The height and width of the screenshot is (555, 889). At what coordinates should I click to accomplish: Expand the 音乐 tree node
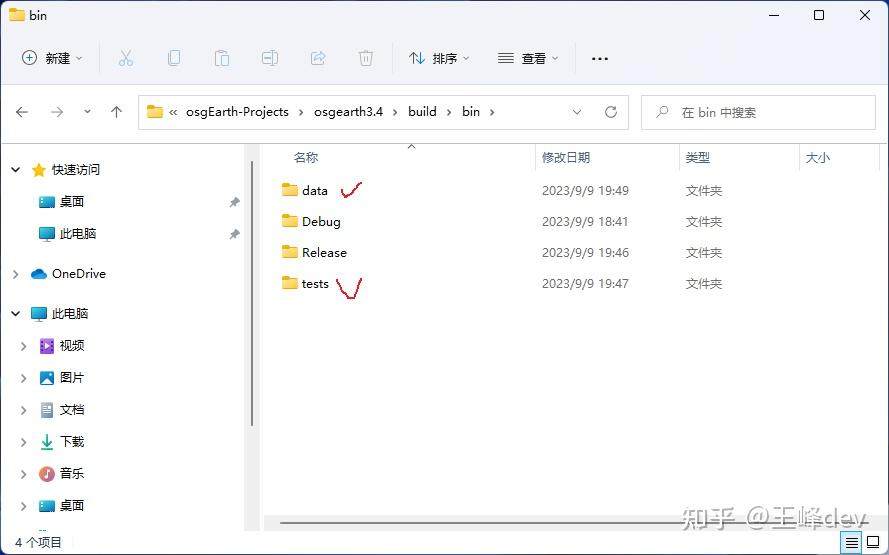point(23,473)
